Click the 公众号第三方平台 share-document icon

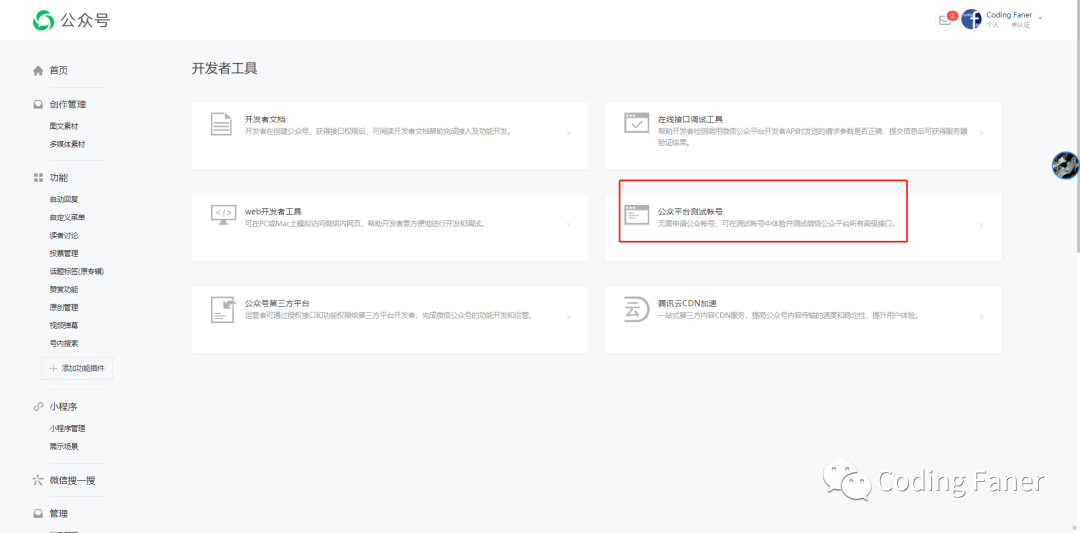point(223,309)
